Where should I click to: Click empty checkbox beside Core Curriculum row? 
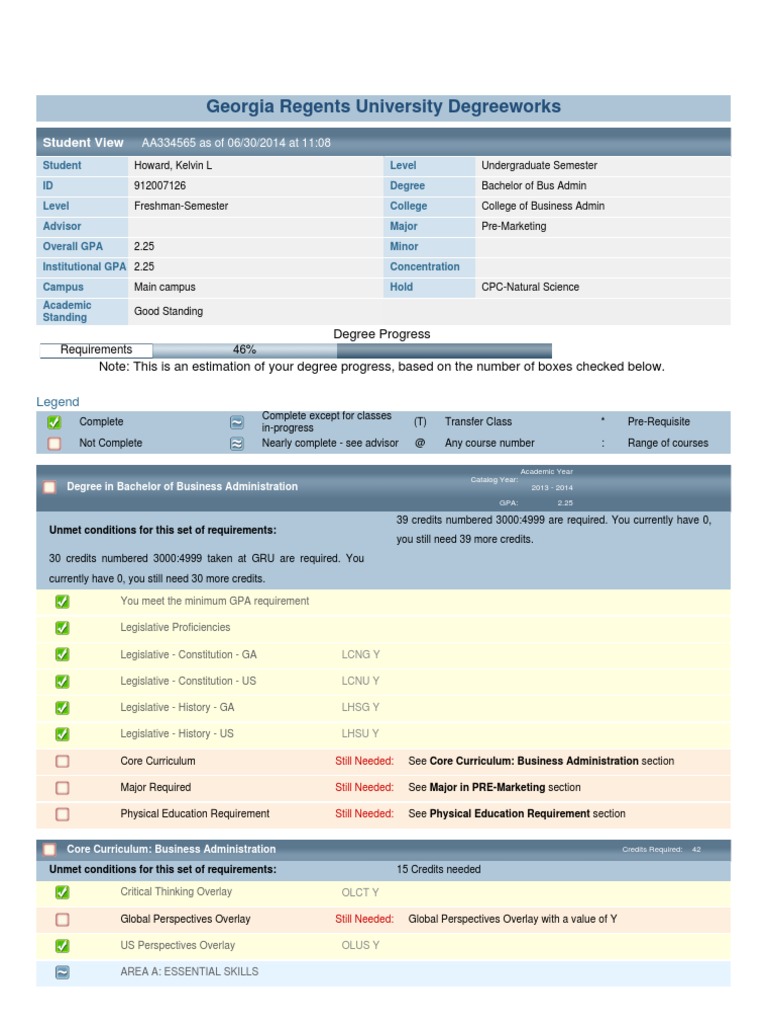tap(62, 761)
